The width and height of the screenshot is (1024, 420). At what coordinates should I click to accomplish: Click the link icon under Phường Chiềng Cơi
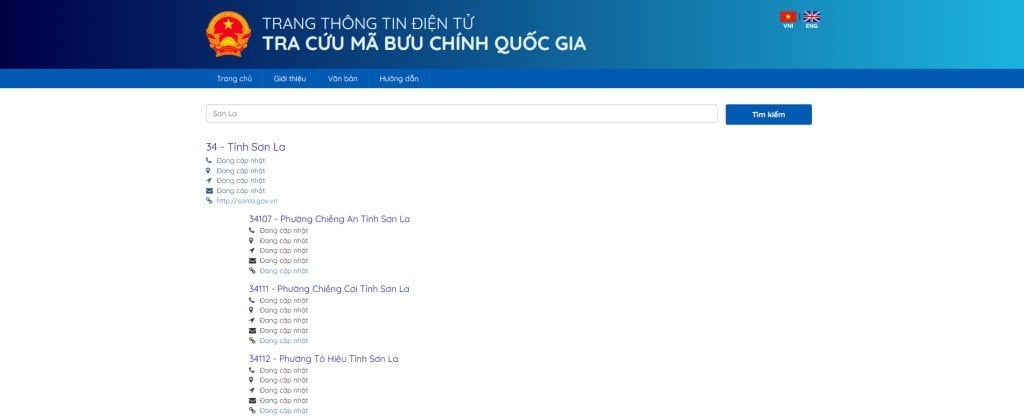pyautogui.click(x=252, y=340)
